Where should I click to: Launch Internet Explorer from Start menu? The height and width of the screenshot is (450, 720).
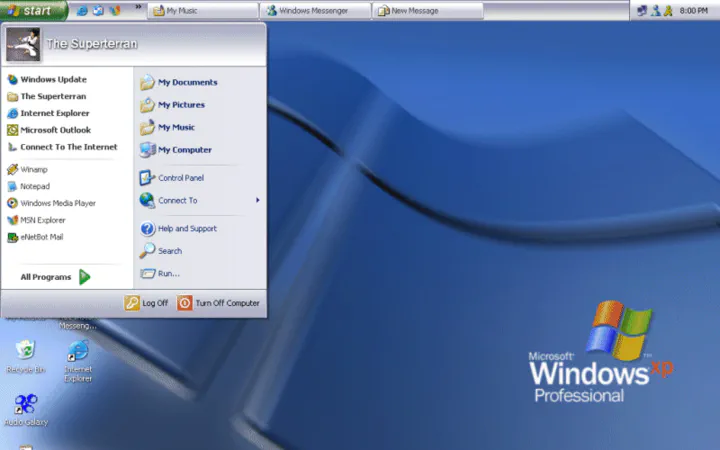pyautogui.click(x=48, y=113)
